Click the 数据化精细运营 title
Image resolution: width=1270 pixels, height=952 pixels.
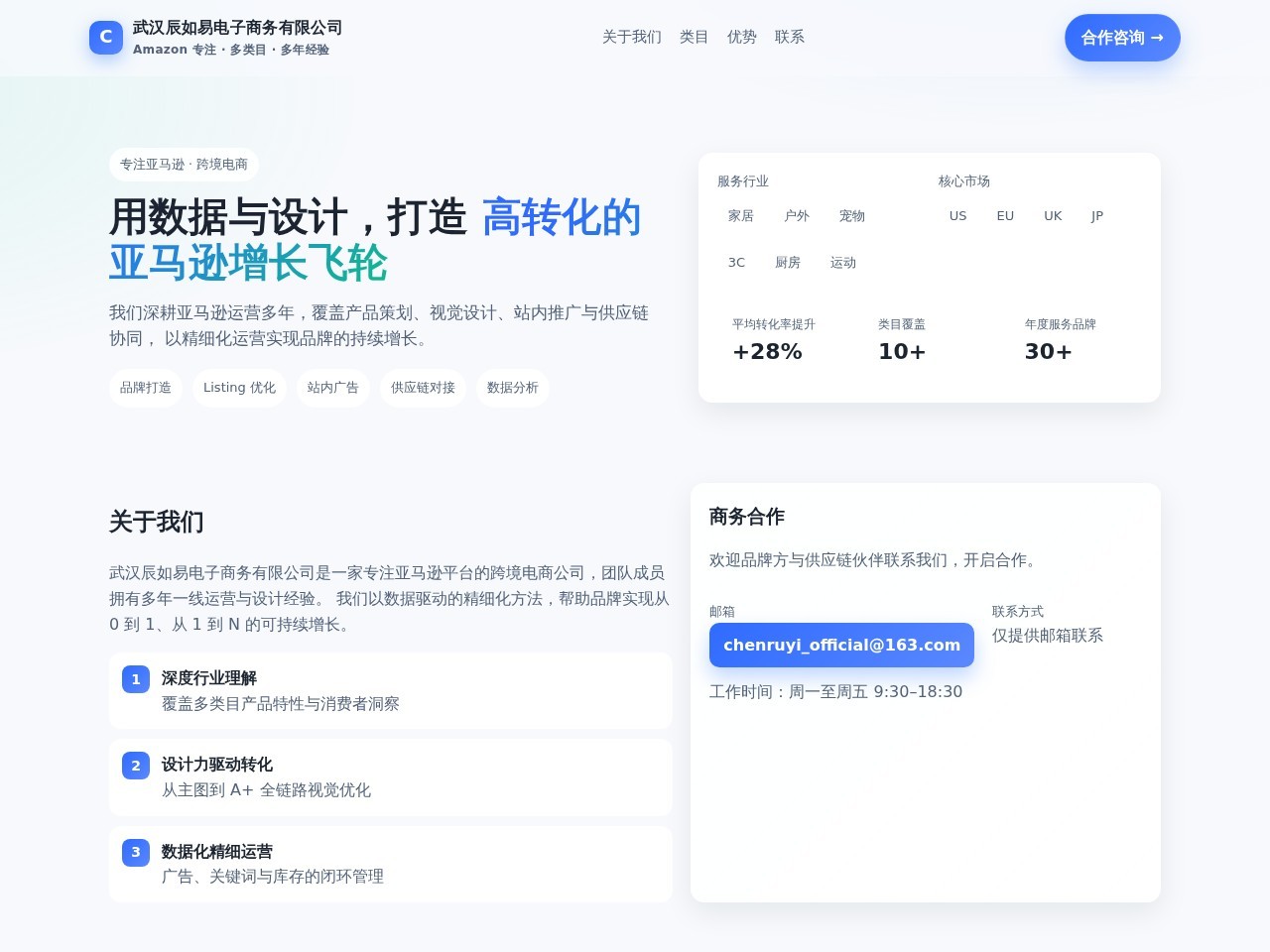click(217, 852)
